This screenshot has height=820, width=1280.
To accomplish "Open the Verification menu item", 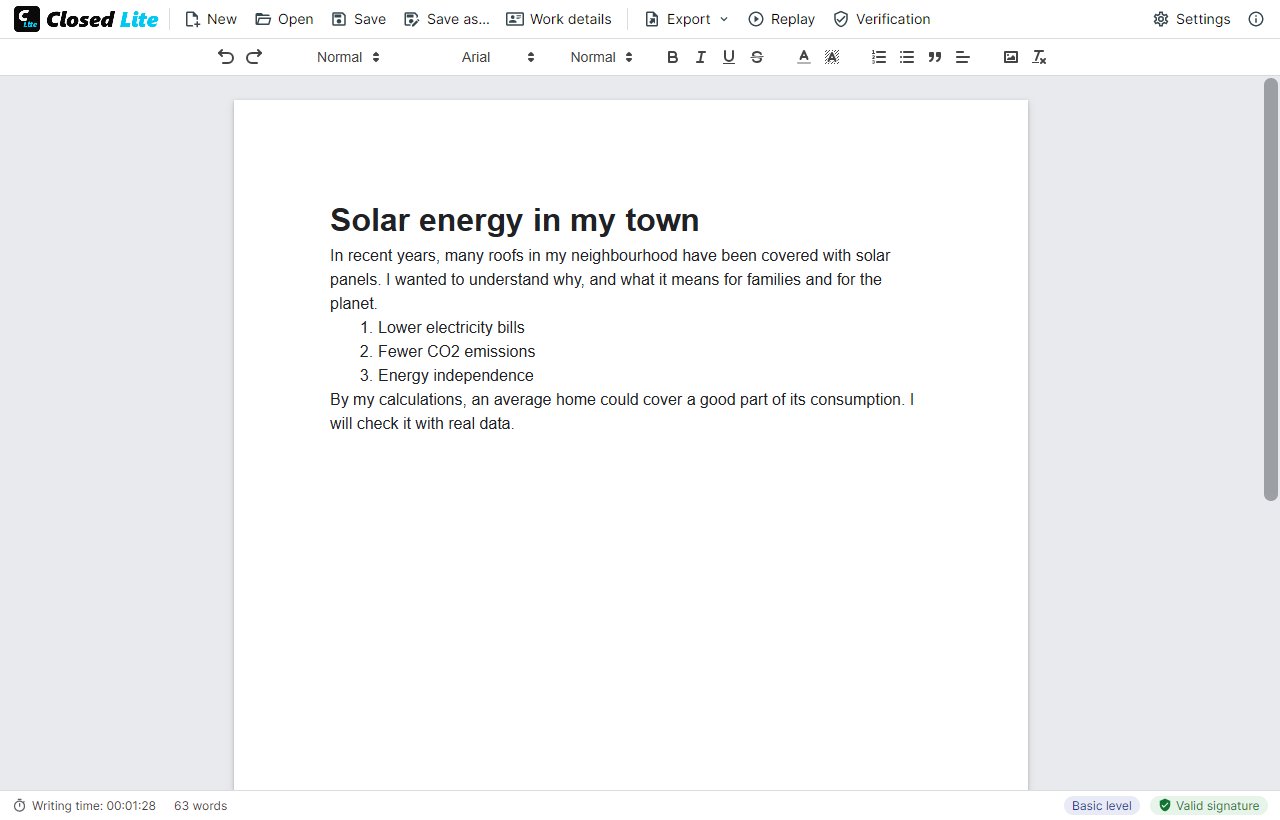I will click(882, 19).
